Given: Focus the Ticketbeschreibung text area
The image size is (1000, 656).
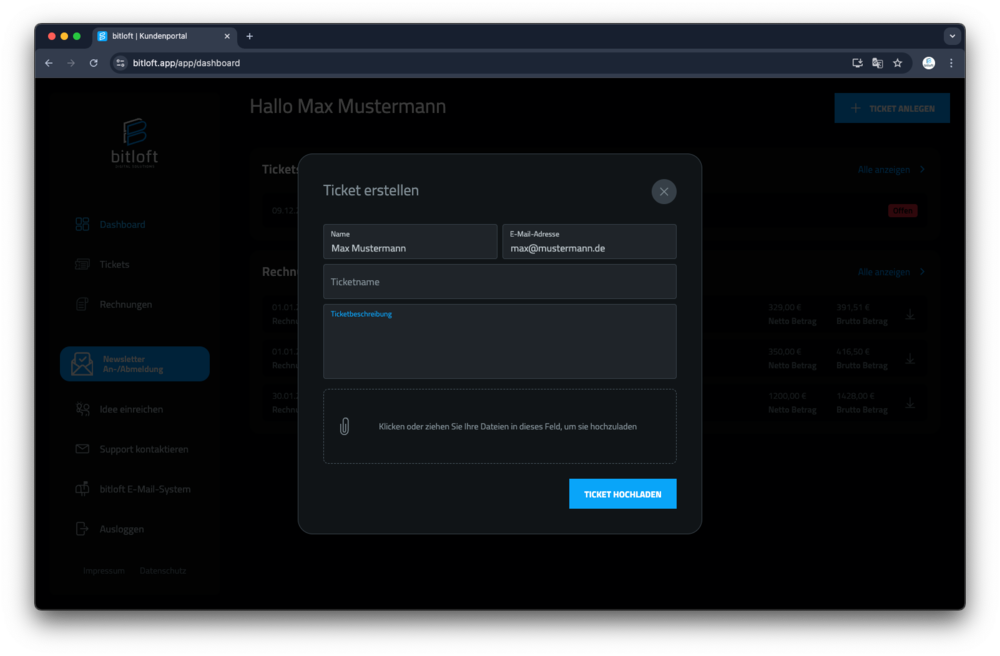Looking at the screenshot, I should (x=499, y=341).
